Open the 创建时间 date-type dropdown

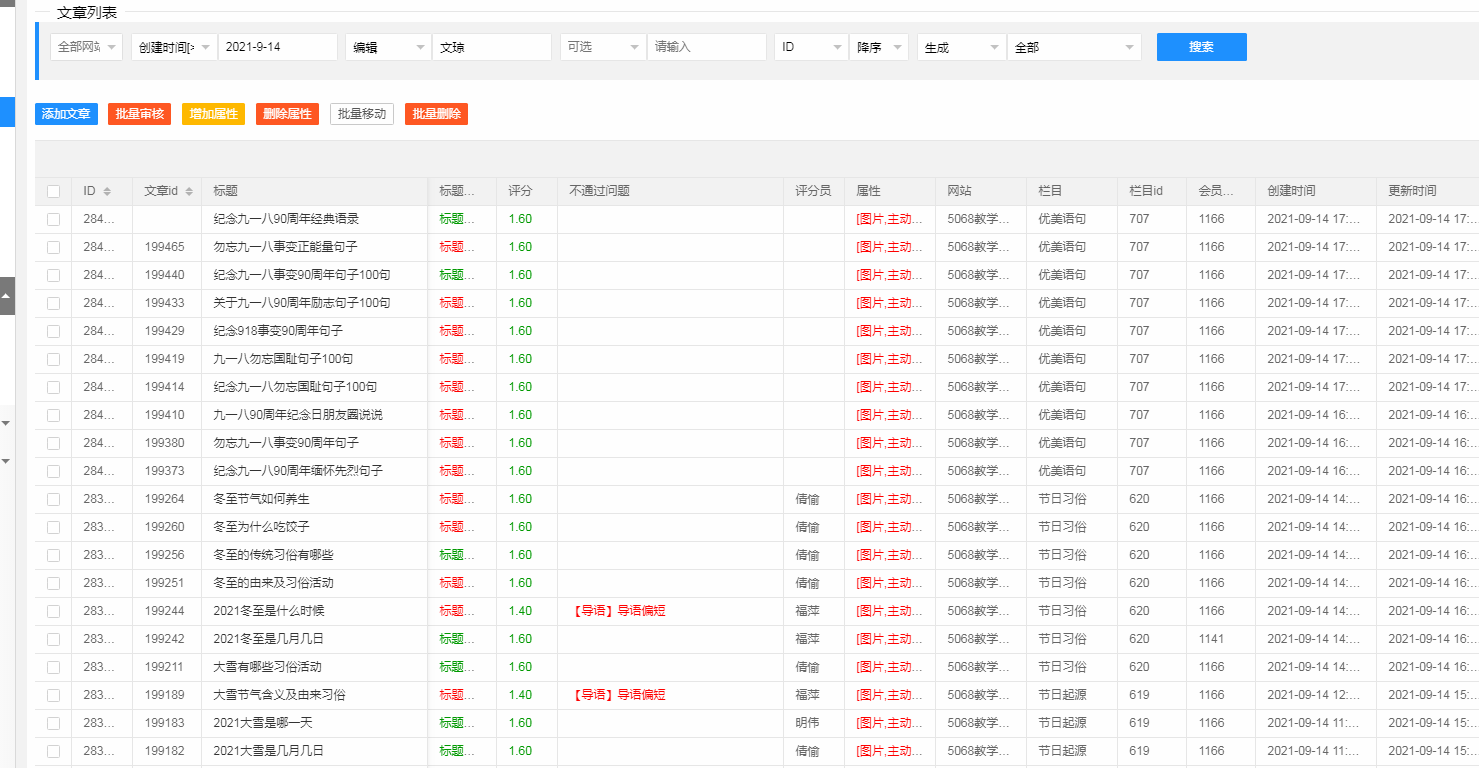(174, 47)
